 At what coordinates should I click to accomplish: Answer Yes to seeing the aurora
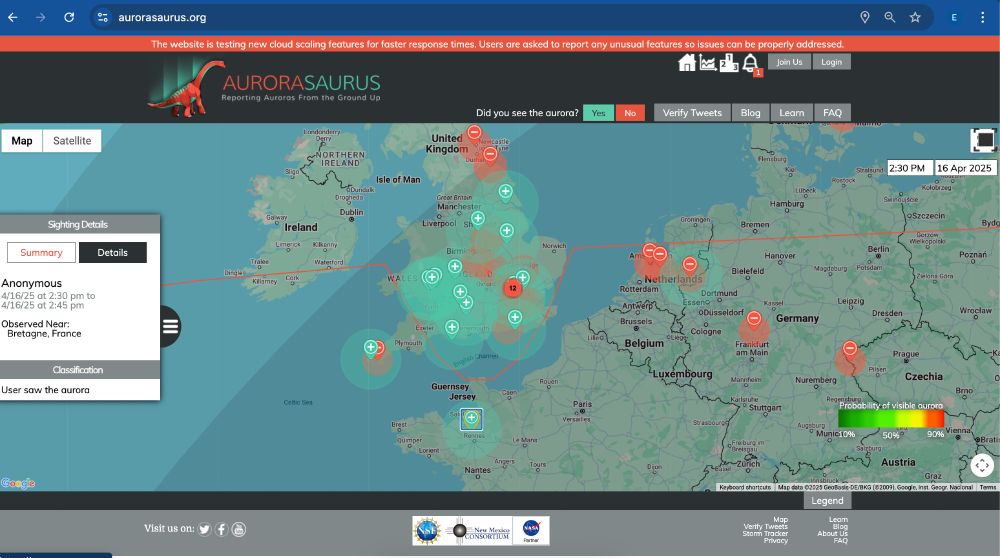pos(598,113)
